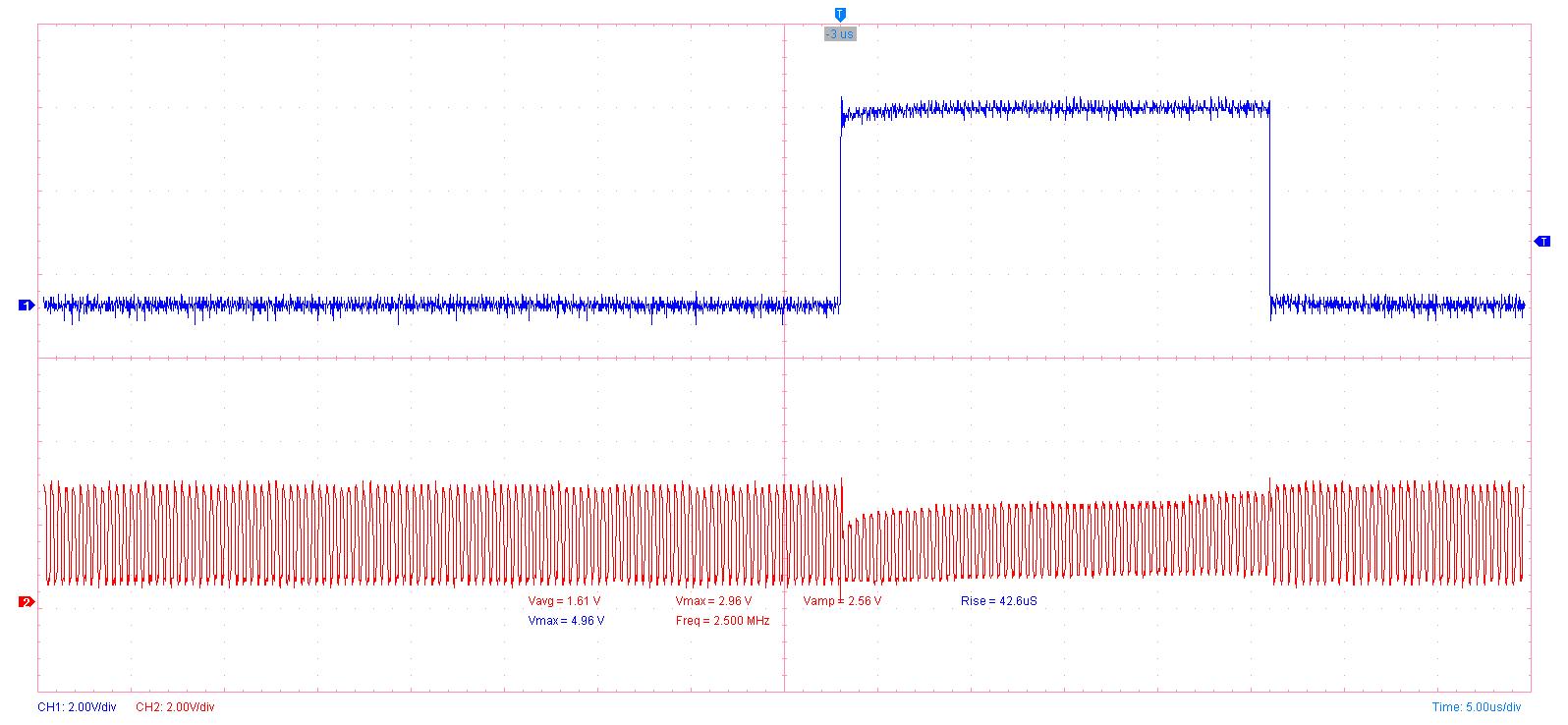Image resolution: width=1568 pixels, height=725 pixels.
Task: Click the CH2: 2.00V/div scale label
Action: [175, 707]
